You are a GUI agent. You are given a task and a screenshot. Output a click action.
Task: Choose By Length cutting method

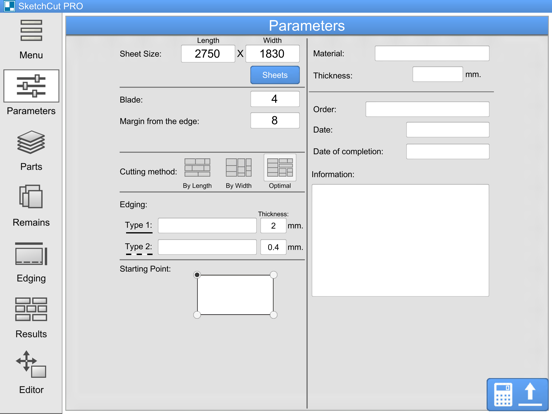click(x=197, y=173)
